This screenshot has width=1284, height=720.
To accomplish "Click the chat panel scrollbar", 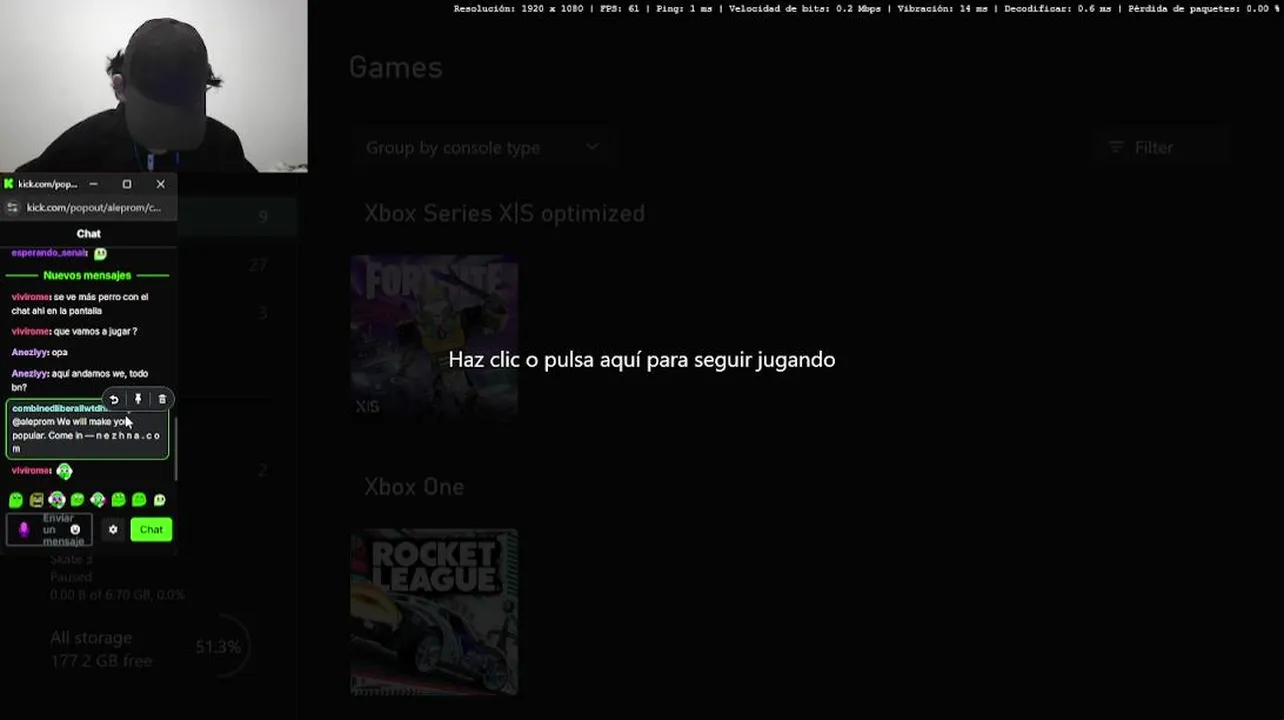I will [x=176, y=448].
